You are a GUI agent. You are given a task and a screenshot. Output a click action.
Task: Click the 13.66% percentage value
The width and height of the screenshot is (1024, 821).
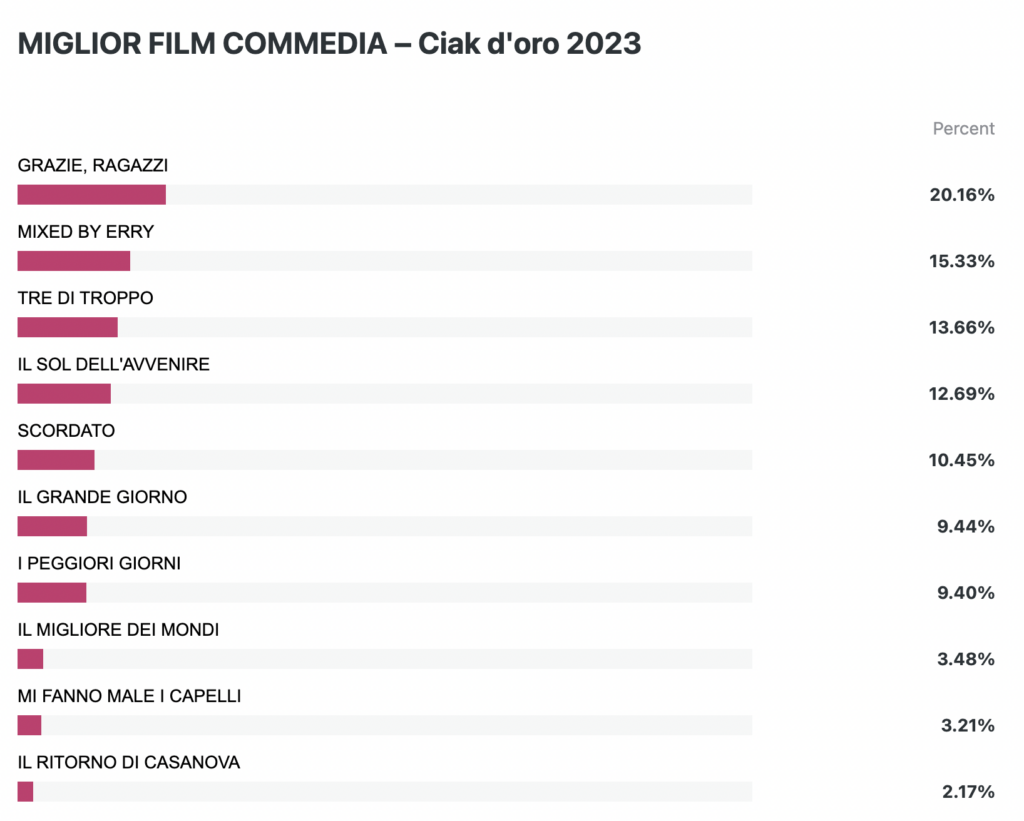click(x=962, y=327)
